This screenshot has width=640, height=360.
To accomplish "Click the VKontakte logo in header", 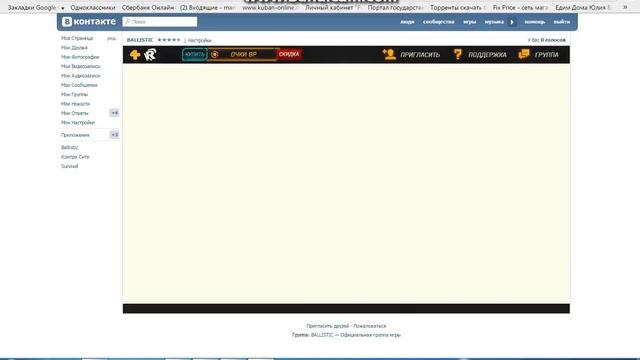I will (x=89, y=22).
